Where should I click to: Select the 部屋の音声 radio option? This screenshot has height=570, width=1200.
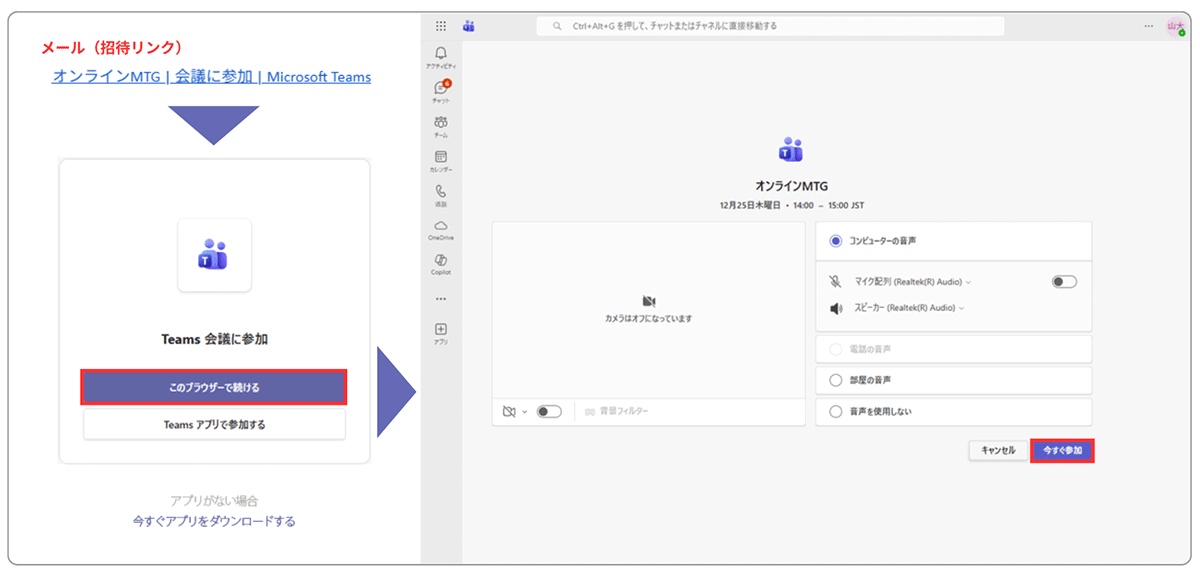[836, 380]
